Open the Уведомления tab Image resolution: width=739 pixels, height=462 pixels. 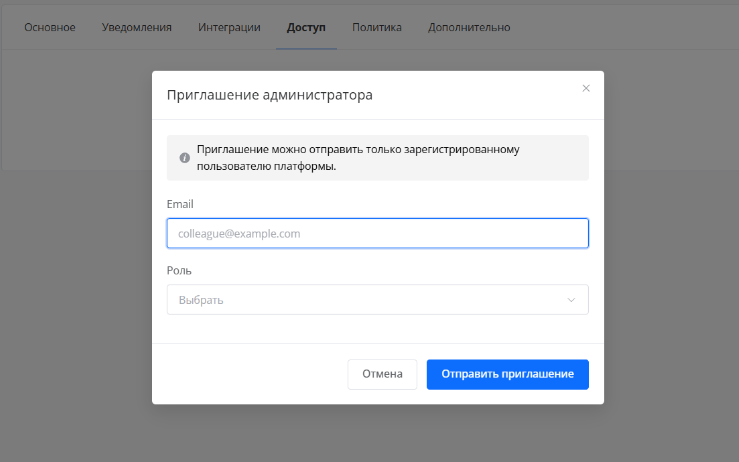click(137, 27)
